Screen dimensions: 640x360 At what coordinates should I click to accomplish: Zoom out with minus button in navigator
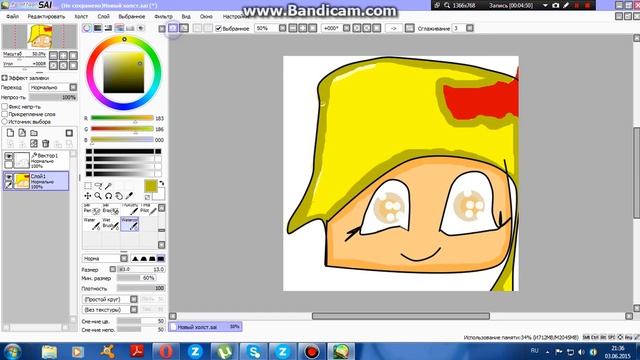pyautogui.click(x=53, y=55)
